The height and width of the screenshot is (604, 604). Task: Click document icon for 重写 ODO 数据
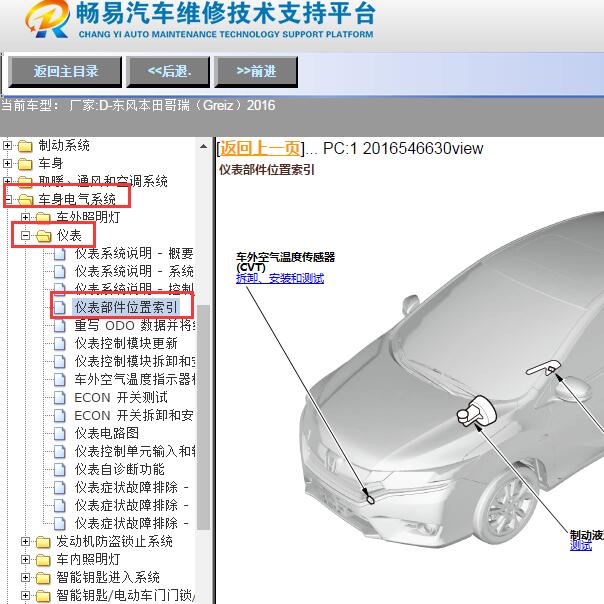tap(59, 325)
